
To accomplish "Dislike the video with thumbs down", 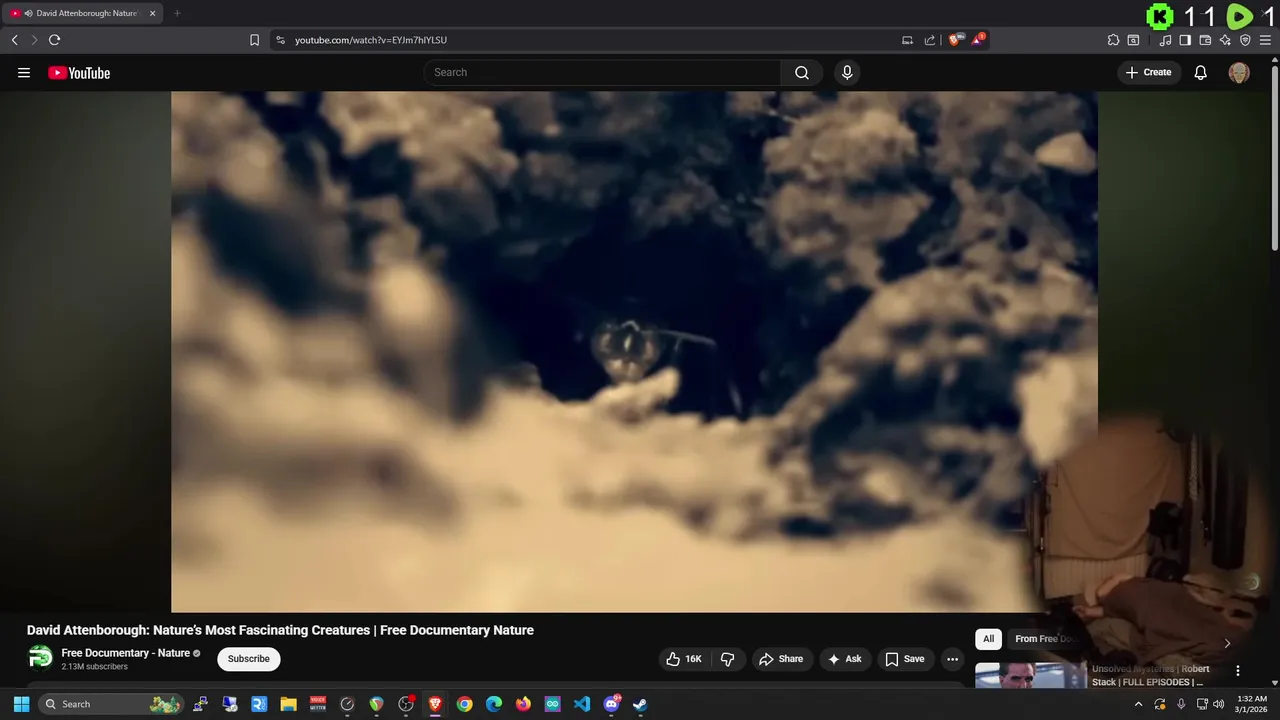I will click(x=727, y=659).
